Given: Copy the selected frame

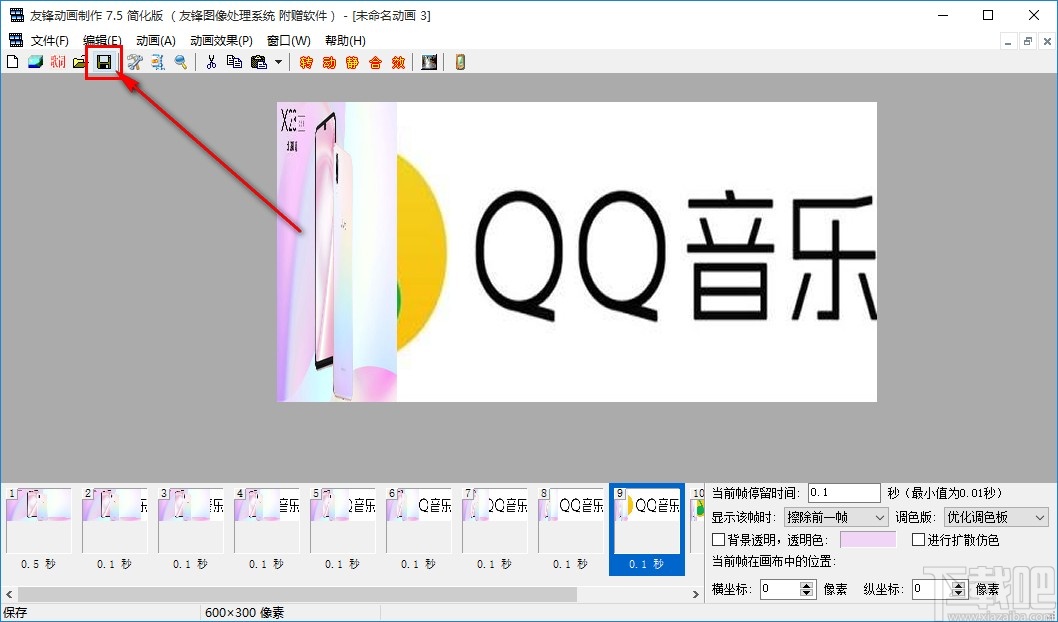Looking at the screenshot, I should [234, 62].
